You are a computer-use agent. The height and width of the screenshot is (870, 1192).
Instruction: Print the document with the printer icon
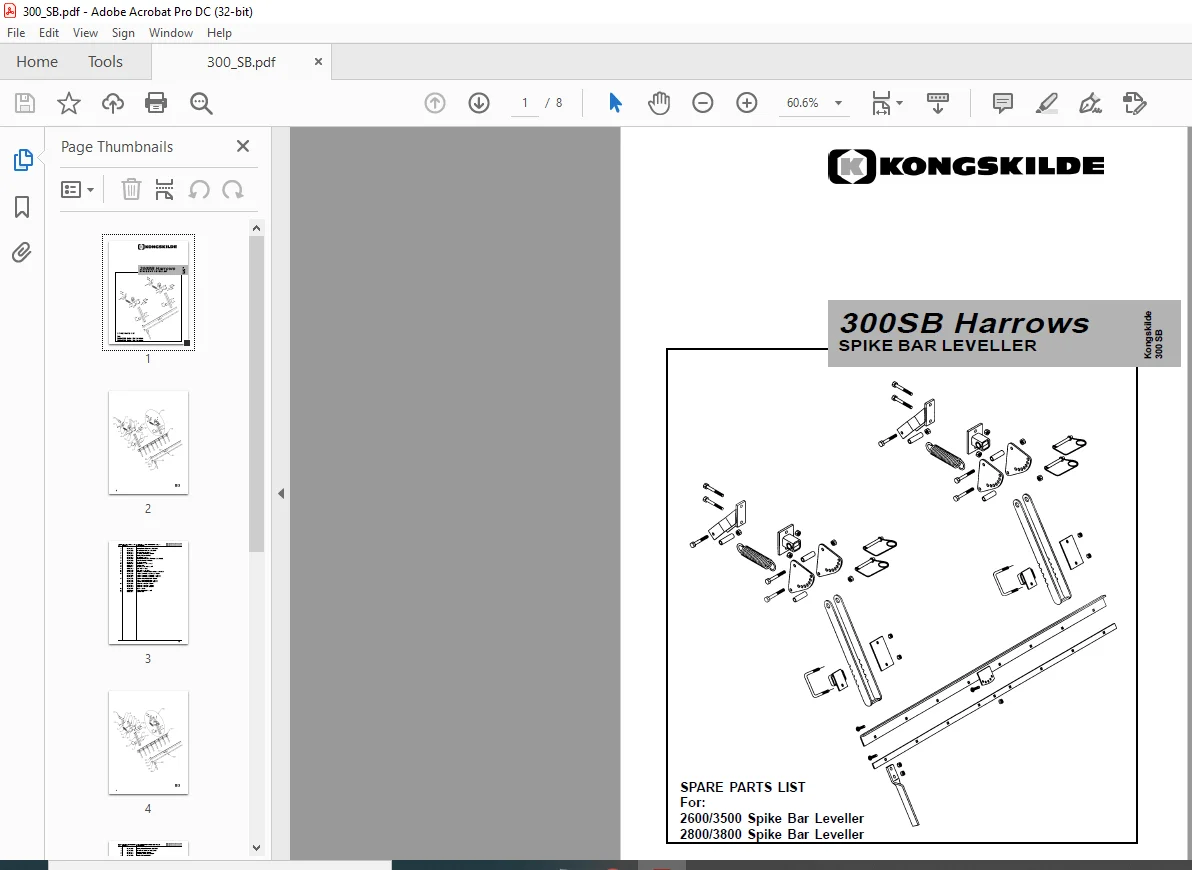[x=156, y=103]
